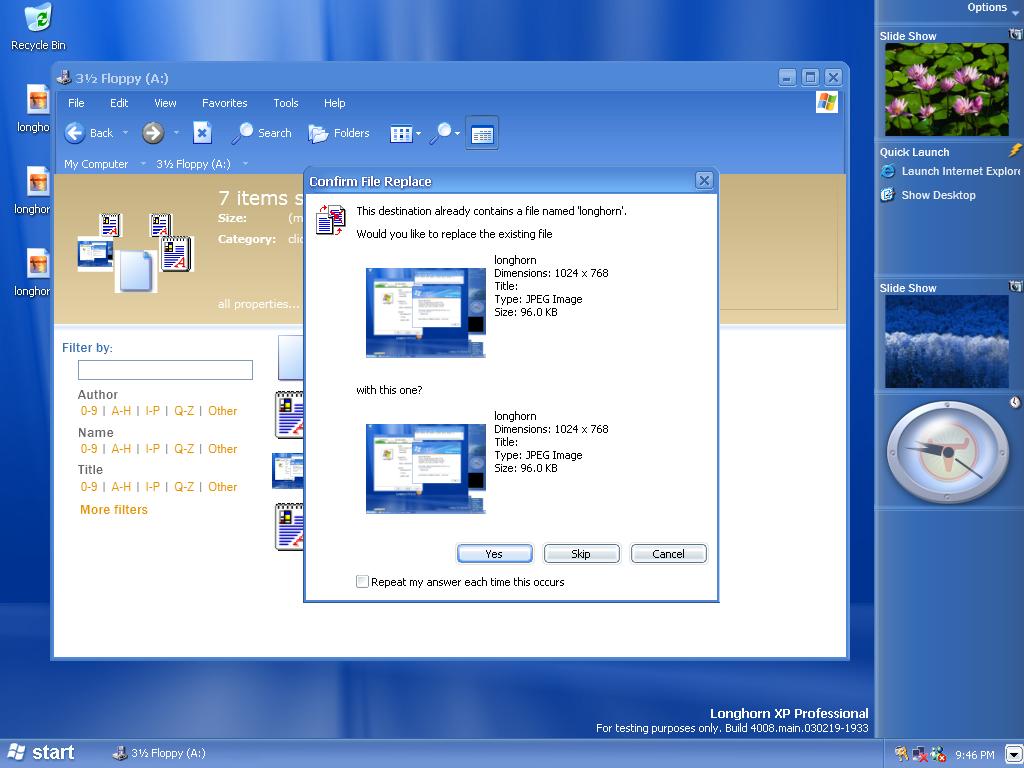Expand the My Computer breadcrumb arrow
This screenshot has width=1024, height=768.
142,163
